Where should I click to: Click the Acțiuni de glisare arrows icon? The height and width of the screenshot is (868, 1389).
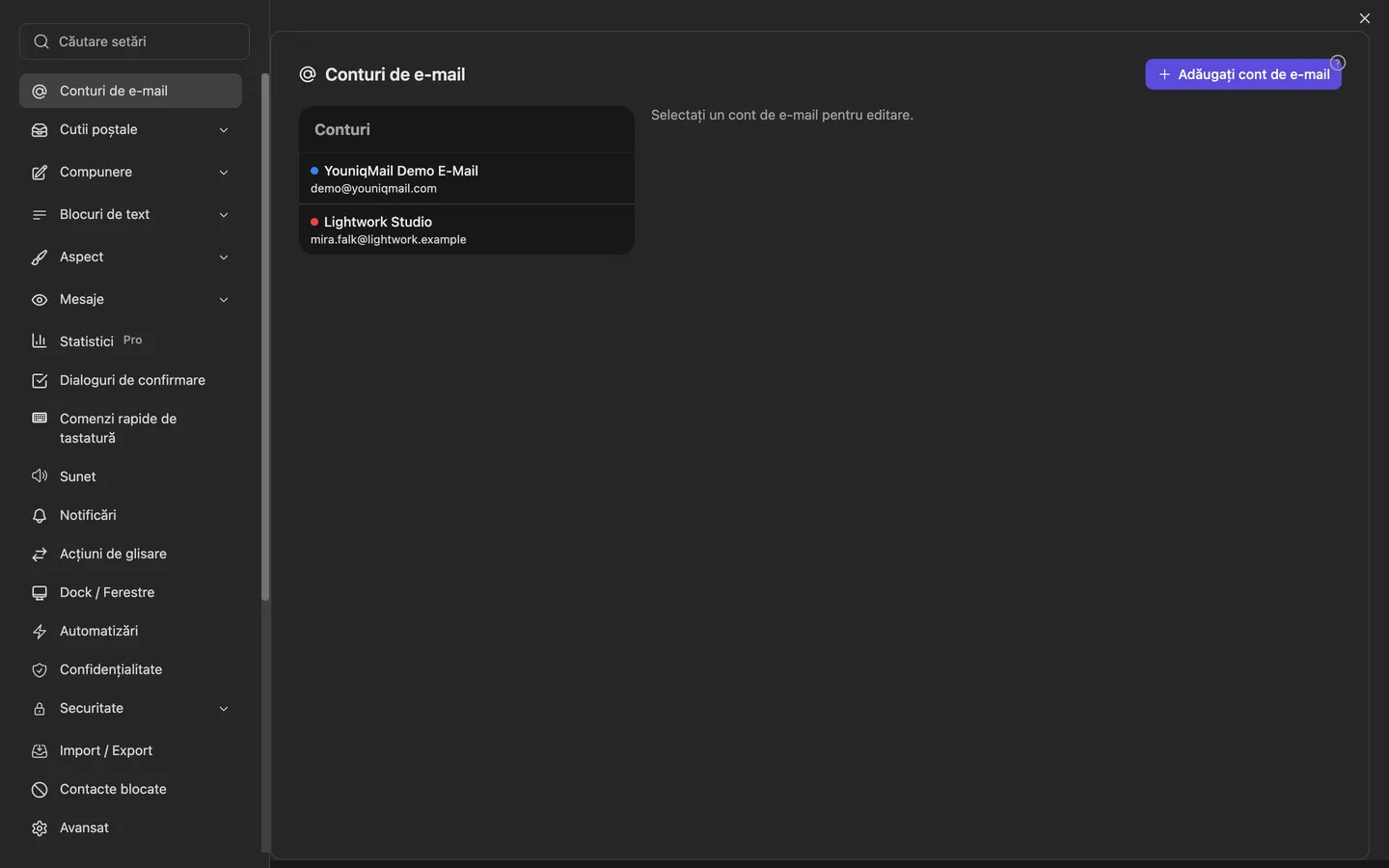(40, 554)
